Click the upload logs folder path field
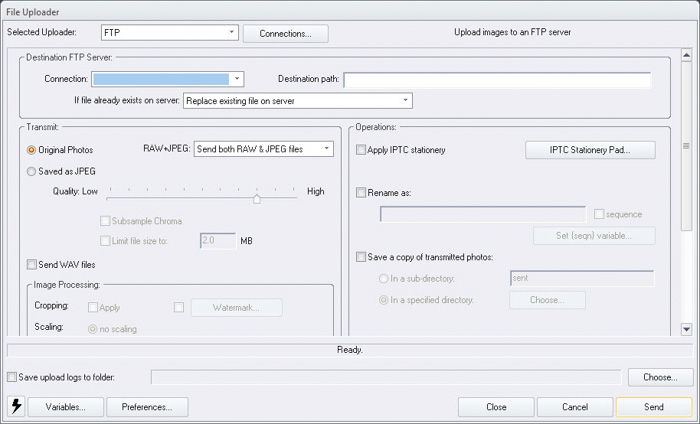The width and height of the screenshot is (700, 424). pos(386,377)
